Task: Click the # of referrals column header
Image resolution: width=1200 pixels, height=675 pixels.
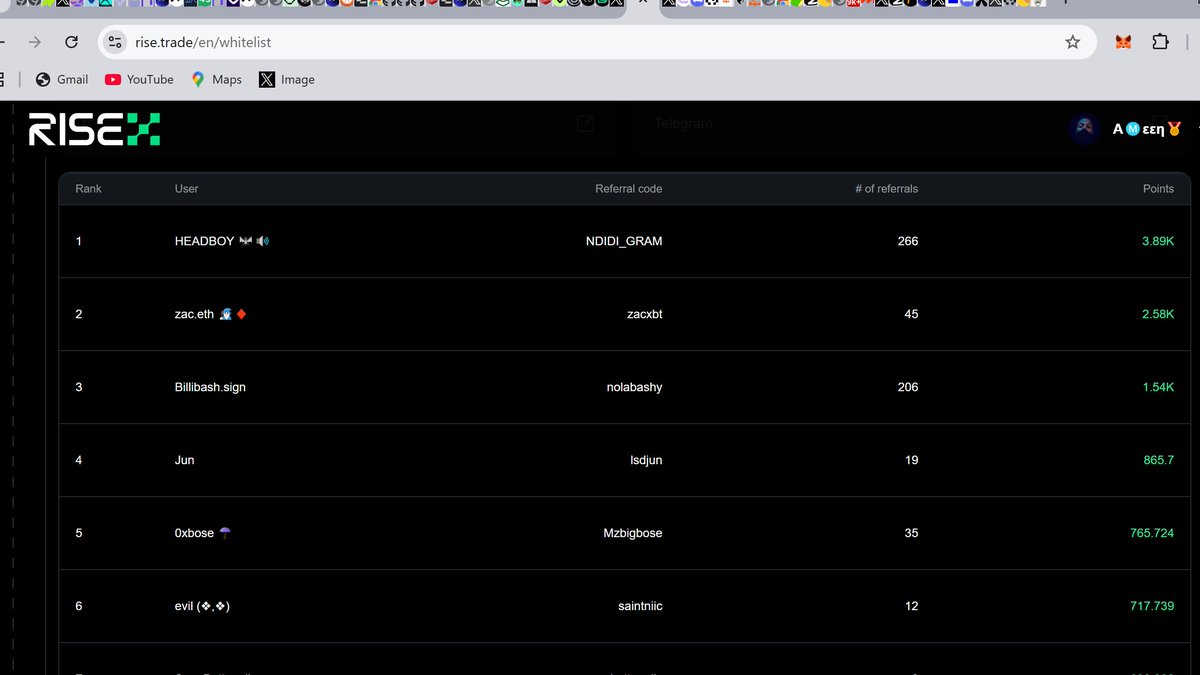Action: (886, 189)
